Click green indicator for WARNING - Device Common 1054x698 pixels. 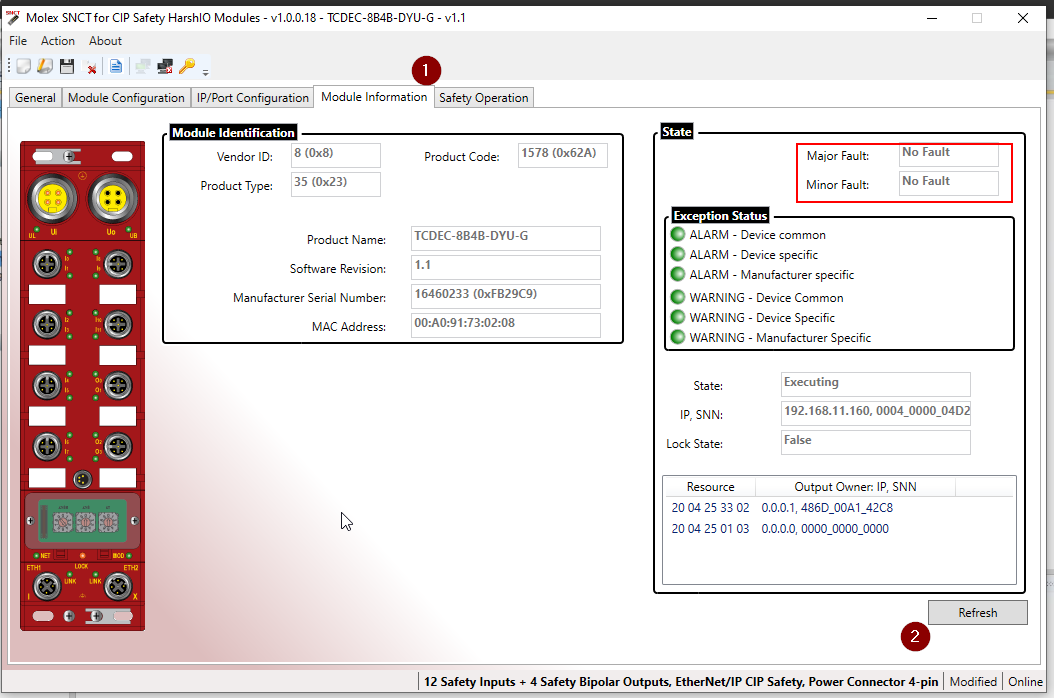678,297
